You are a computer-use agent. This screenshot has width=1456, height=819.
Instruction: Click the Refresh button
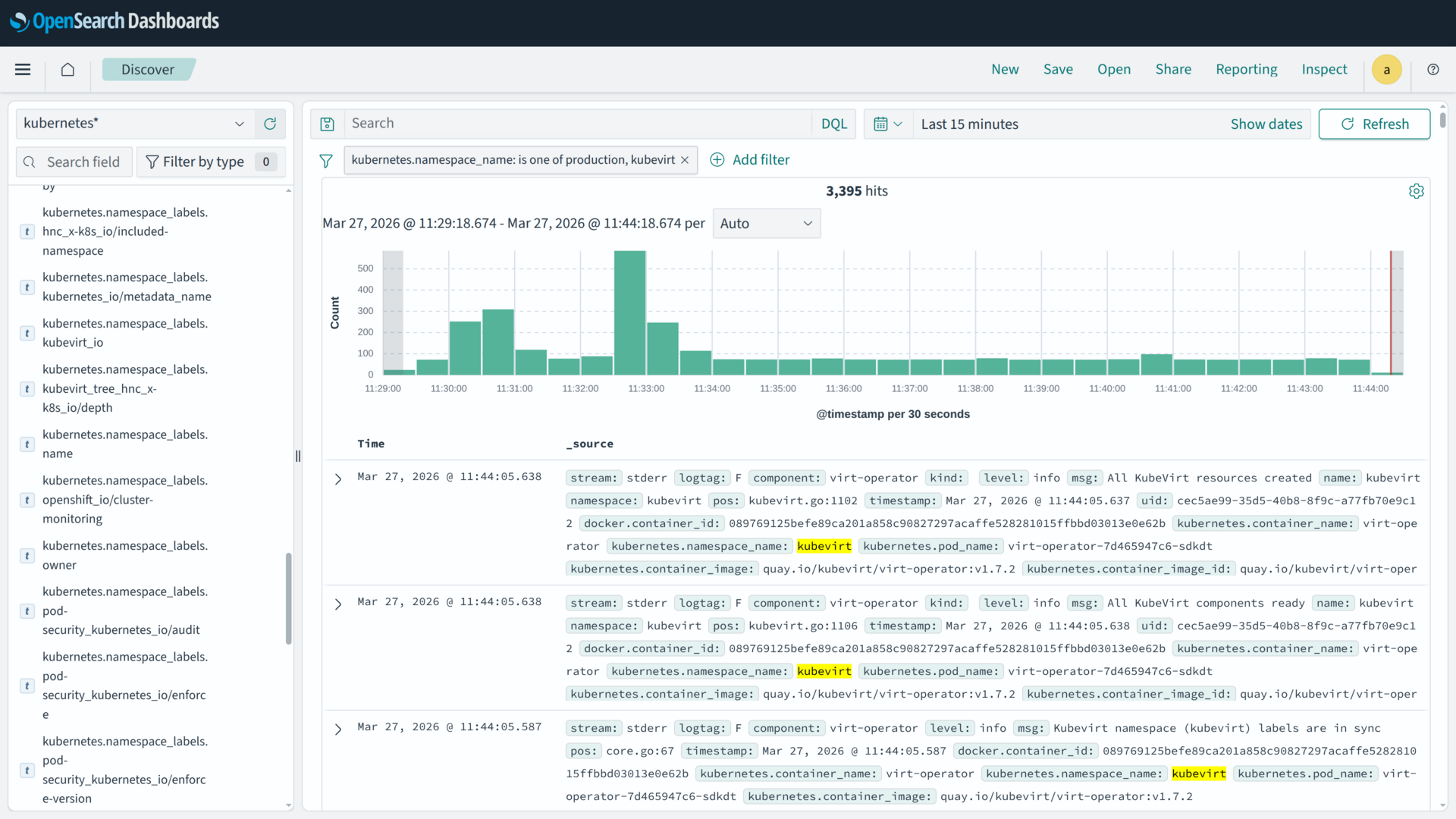point(1374,124)
